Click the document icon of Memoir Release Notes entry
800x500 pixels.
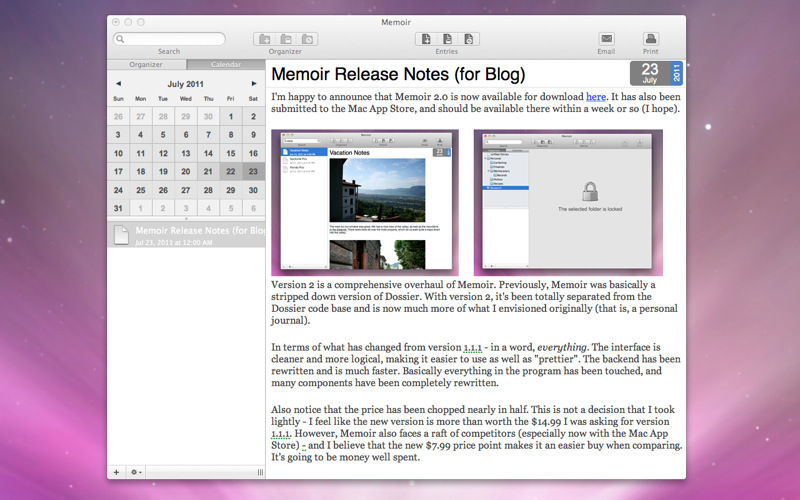coord(121,235)
